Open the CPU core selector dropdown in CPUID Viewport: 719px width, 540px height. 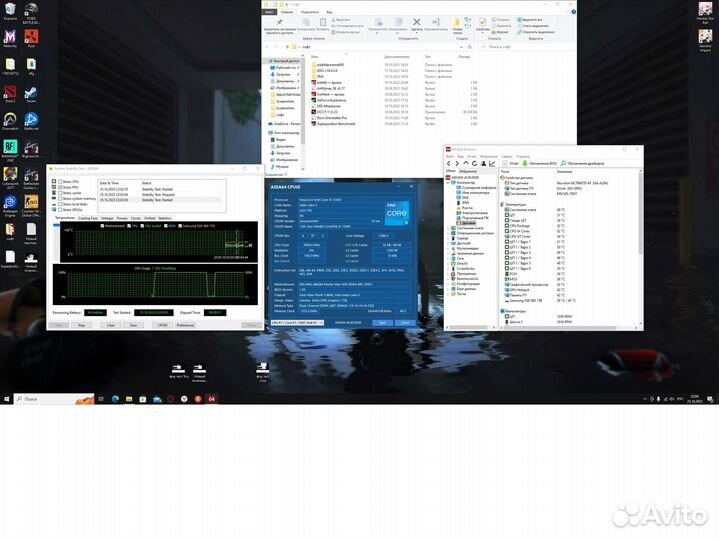[298, 323]
